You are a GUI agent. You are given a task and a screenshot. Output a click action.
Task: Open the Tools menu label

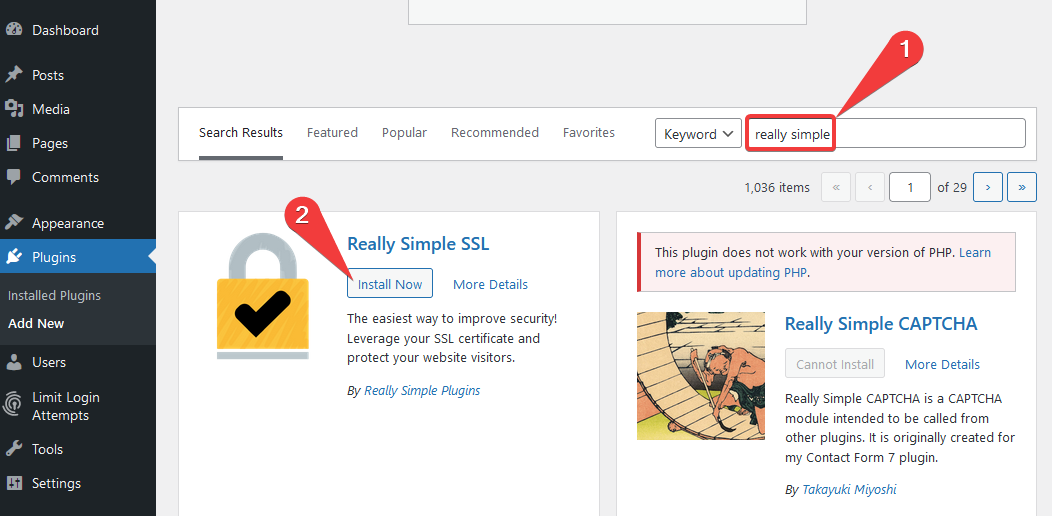[47, 449]
